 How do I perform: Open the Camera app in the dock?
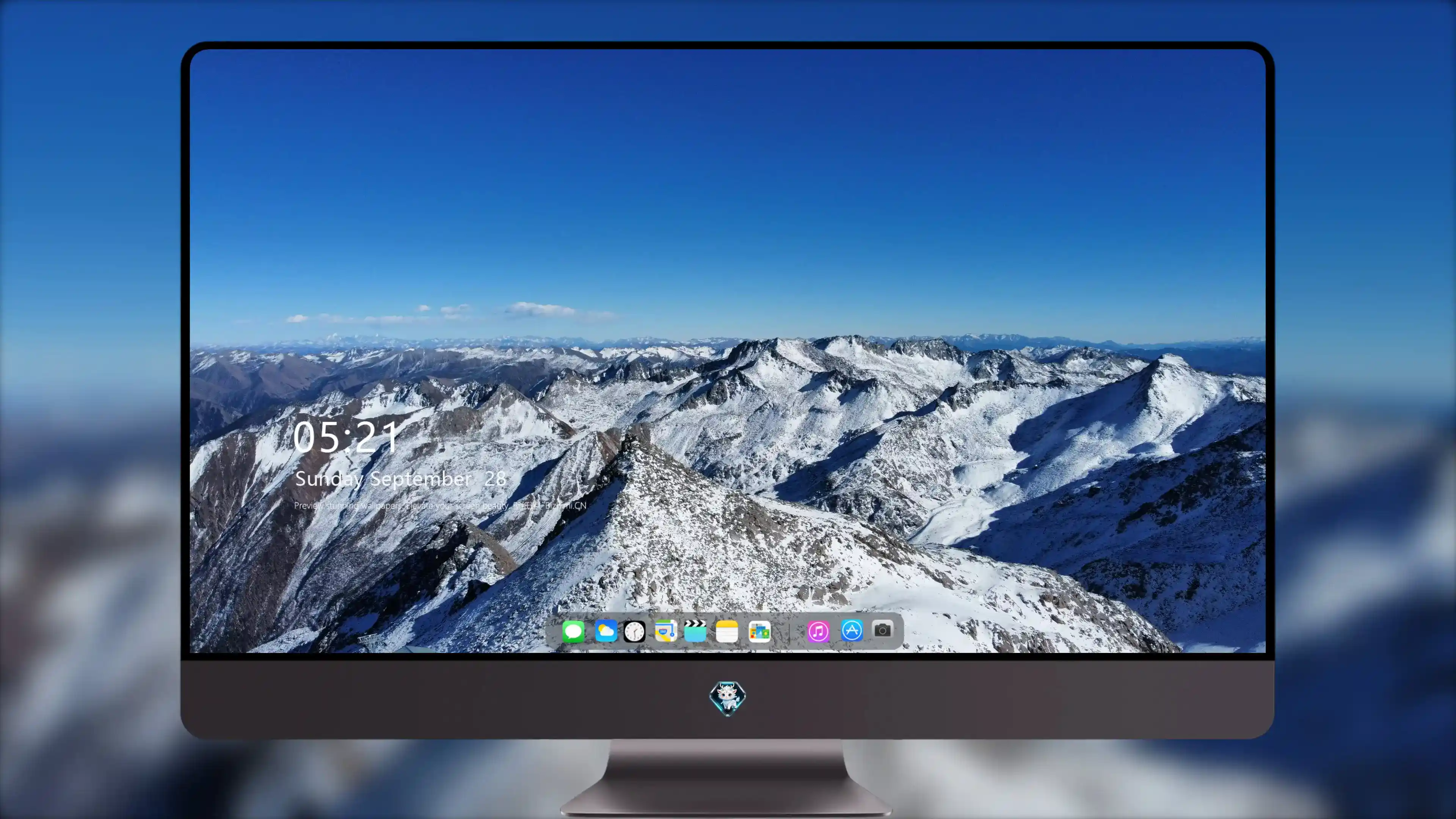882,630
